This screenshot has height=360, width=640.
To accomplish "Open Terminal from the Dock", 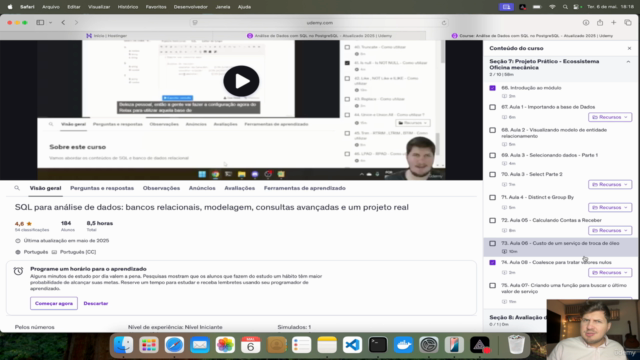I will click(x=378, y=345).
